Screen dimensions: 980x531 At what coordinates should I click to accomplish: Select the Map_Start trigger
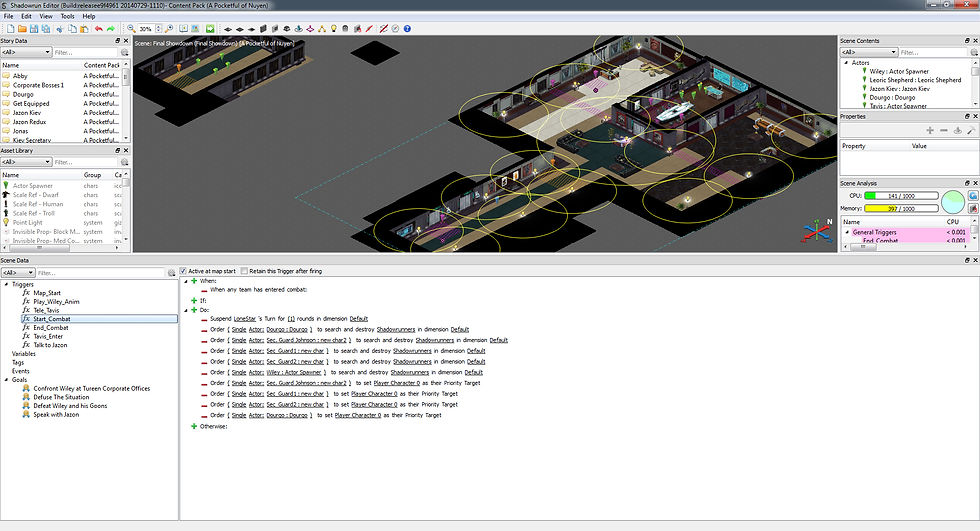(x=47, y=293)
